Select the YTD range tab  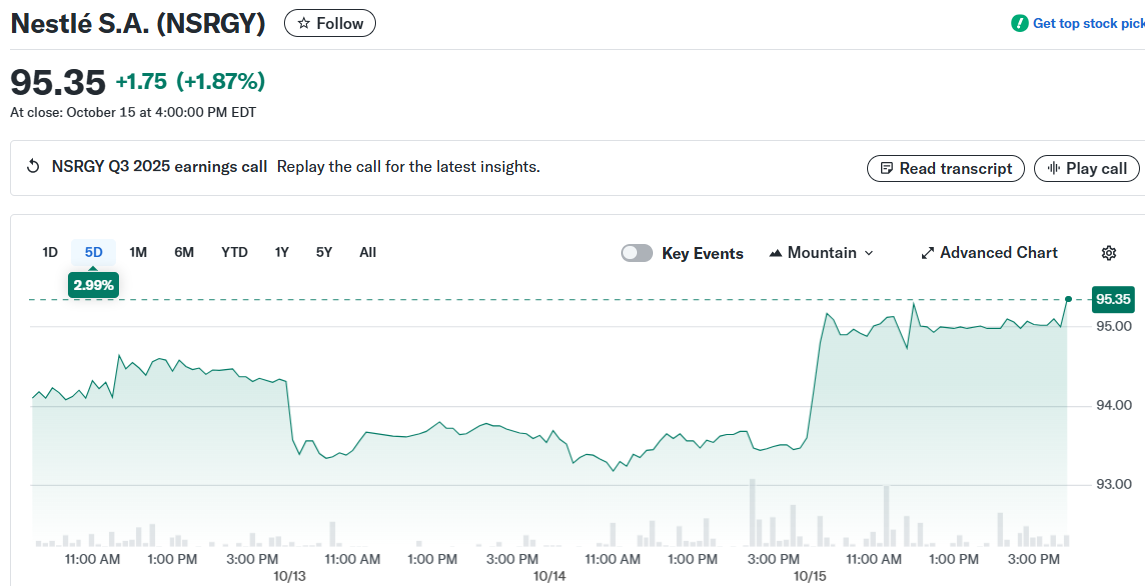click(234, 252)
